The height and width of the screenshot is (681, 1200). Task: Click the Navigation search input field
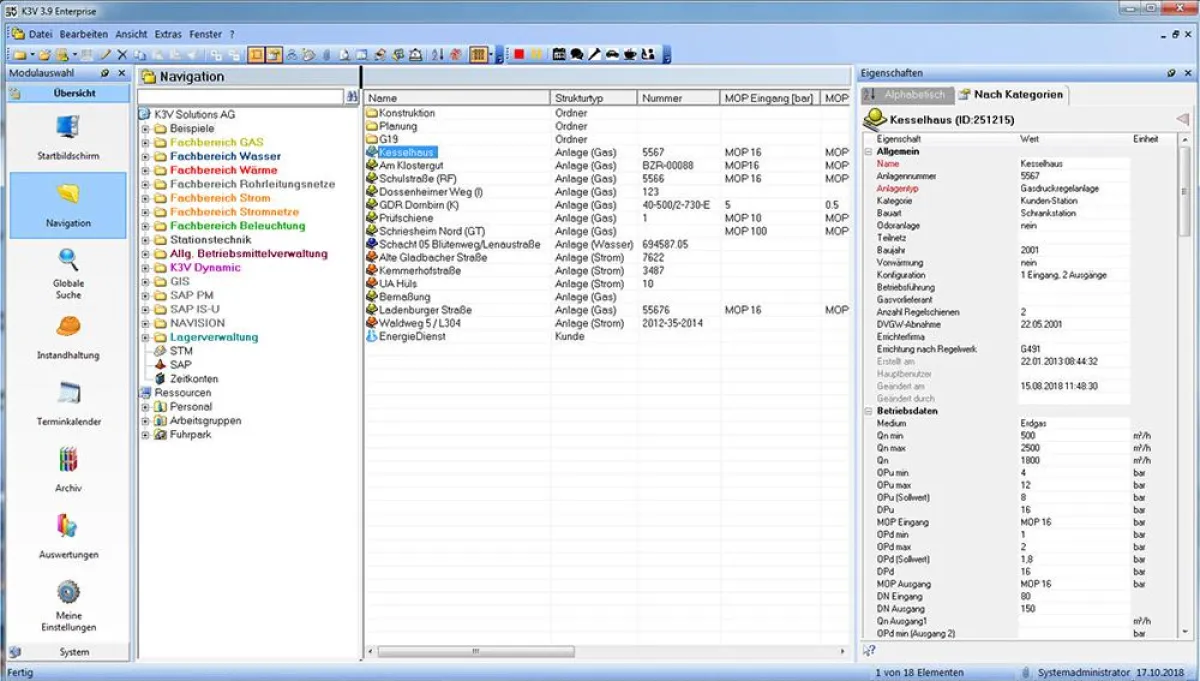pos(240,97)
